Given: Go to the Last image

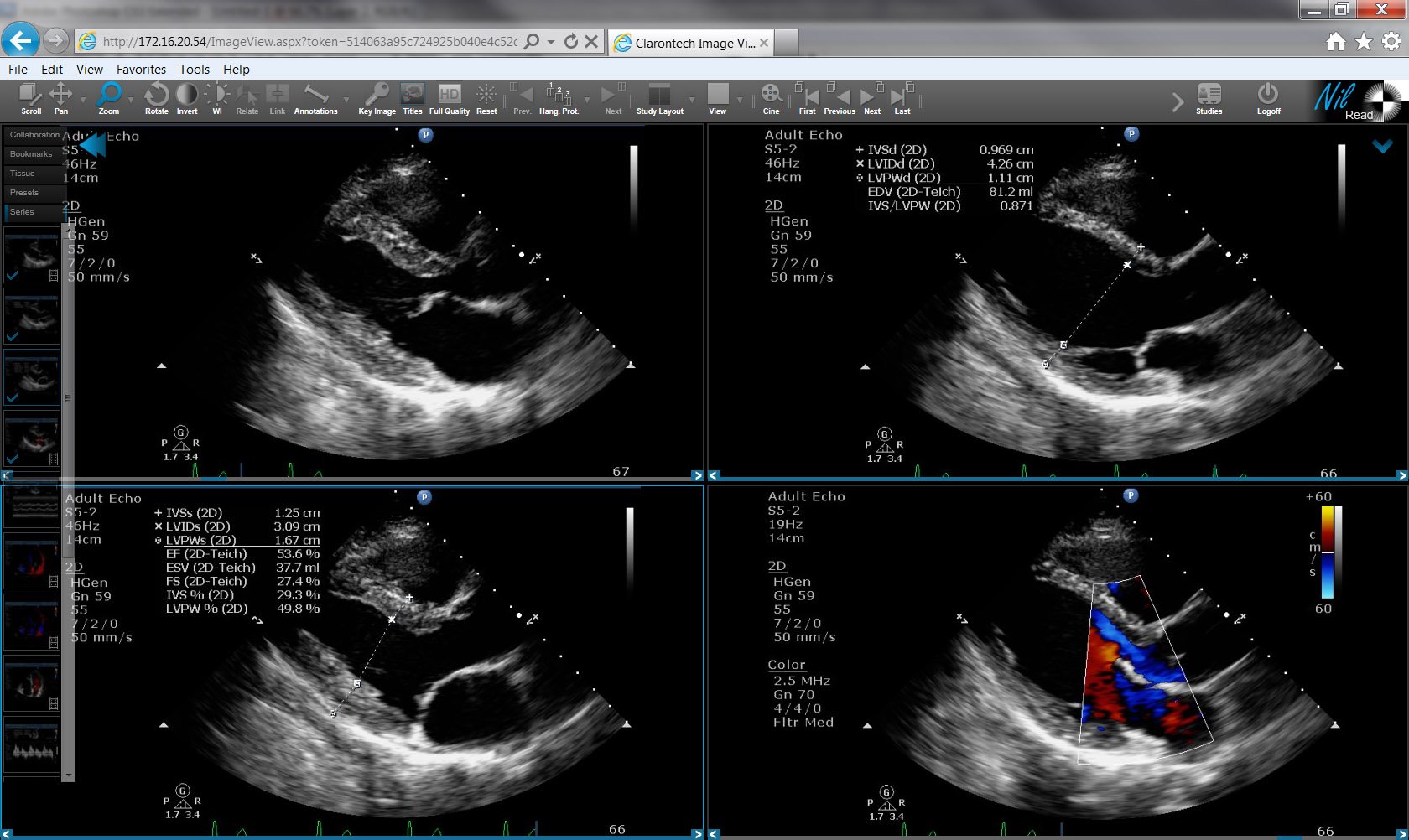Looking at the screenshot, I should click(x=902, y=99).
